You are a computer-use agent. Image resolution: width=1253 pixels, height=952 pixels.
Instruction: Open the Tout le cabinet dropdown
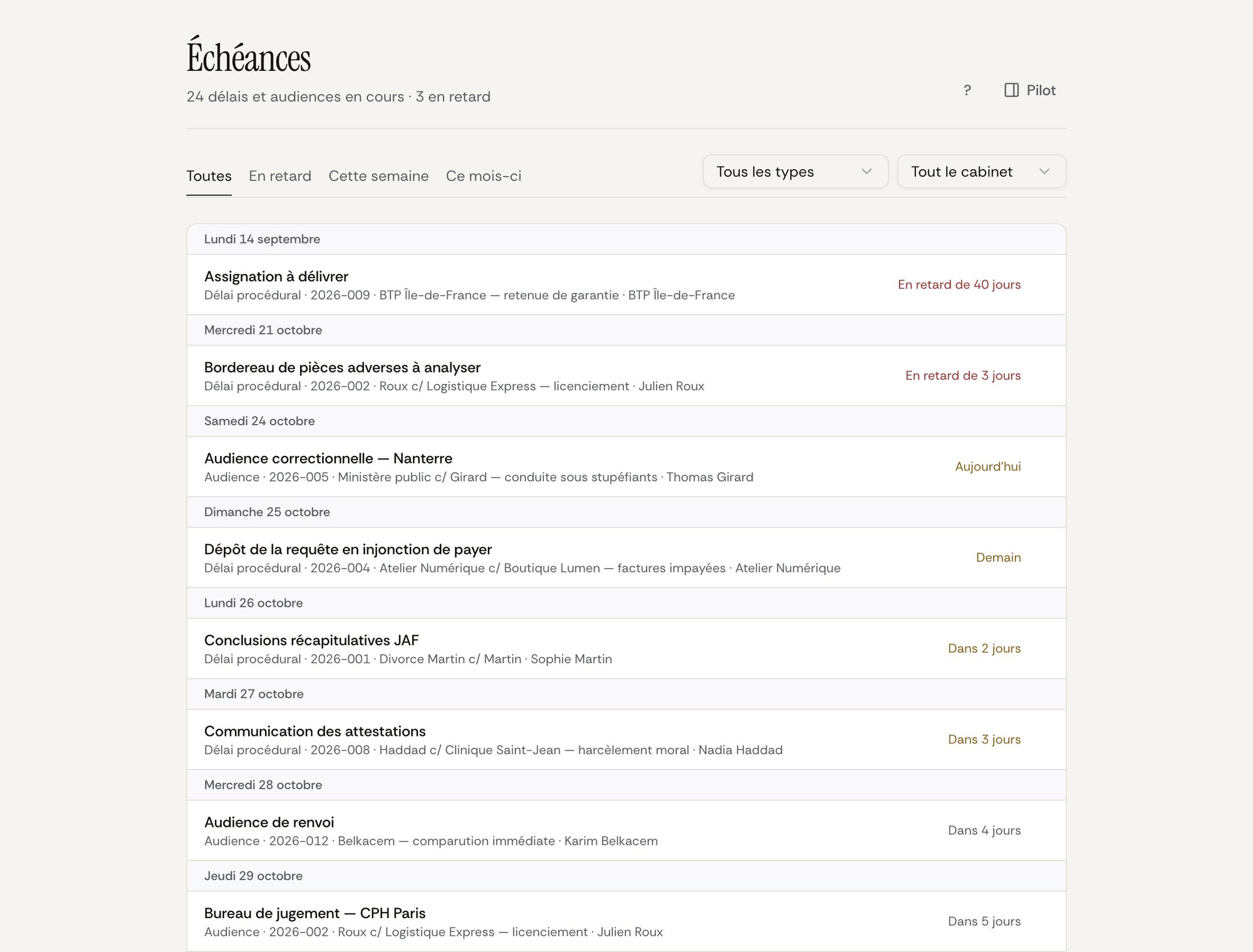tap(981, 172)
